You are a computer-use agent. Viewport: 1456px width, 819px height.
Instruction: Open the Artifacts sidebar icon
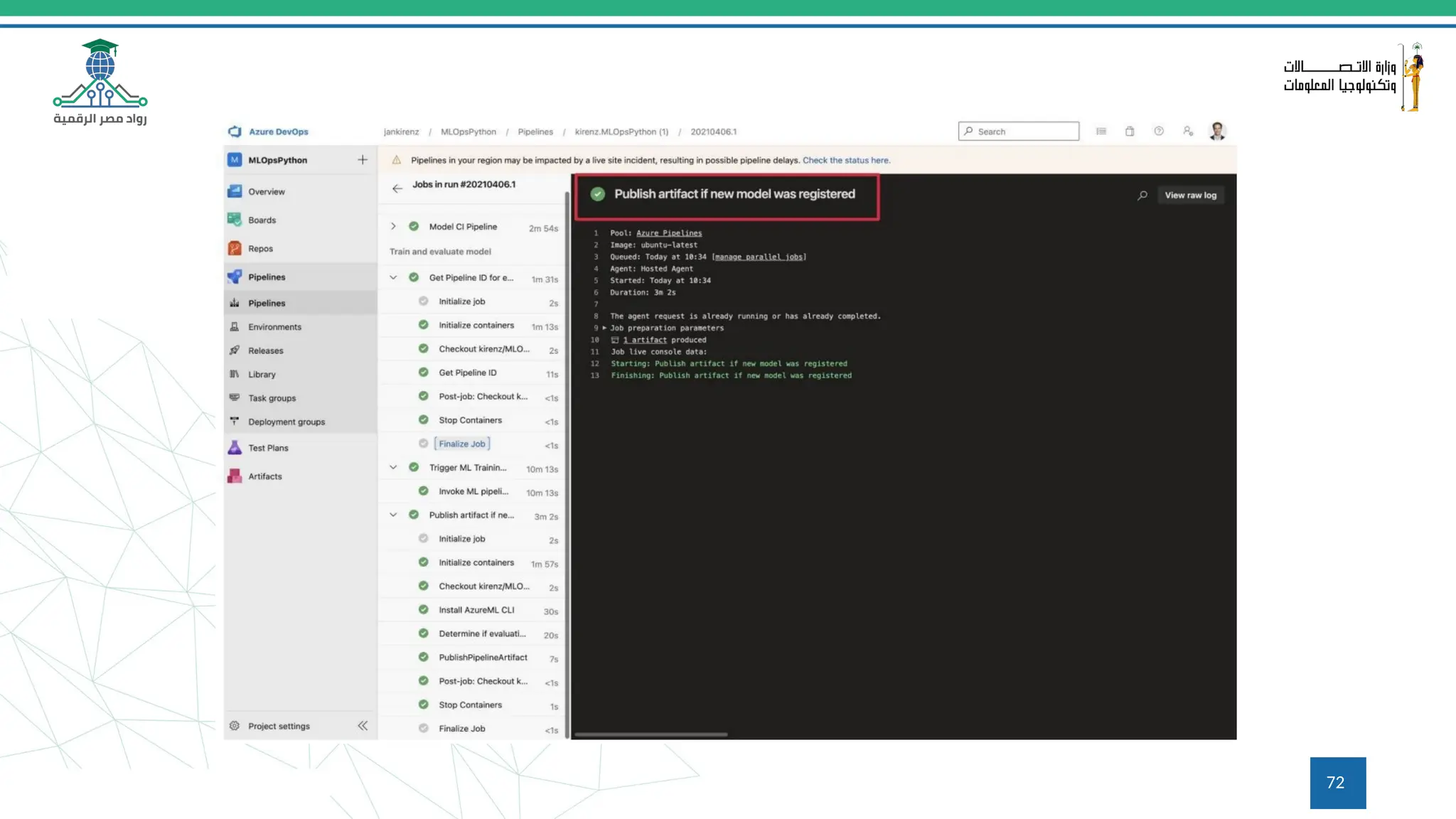(x=235, y=476)
